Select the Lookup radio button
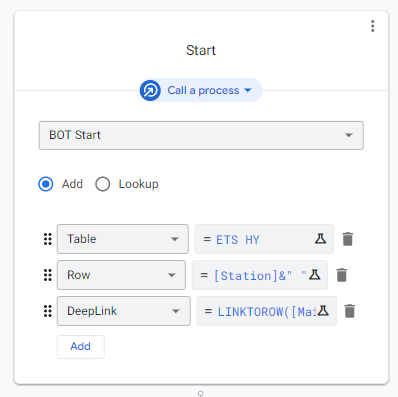The height and width of the screenshot is (397, 398). [x=103, y=184]
